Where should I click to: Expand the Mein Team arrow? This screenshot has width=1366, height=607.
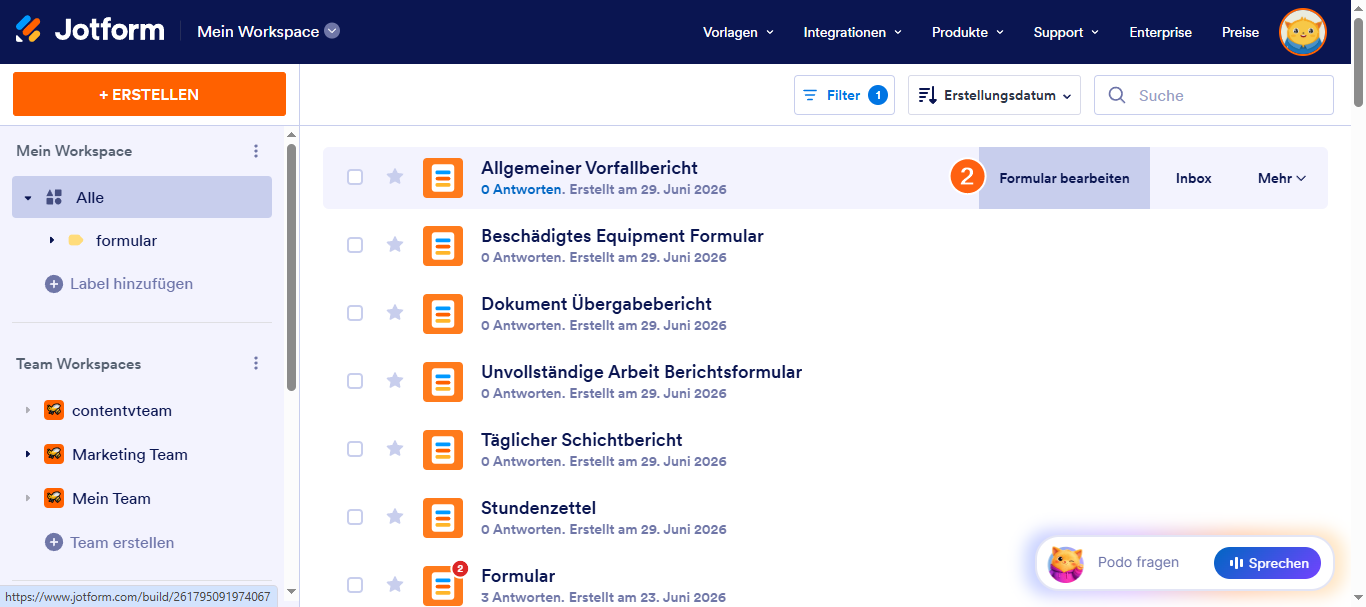[28, 498]
